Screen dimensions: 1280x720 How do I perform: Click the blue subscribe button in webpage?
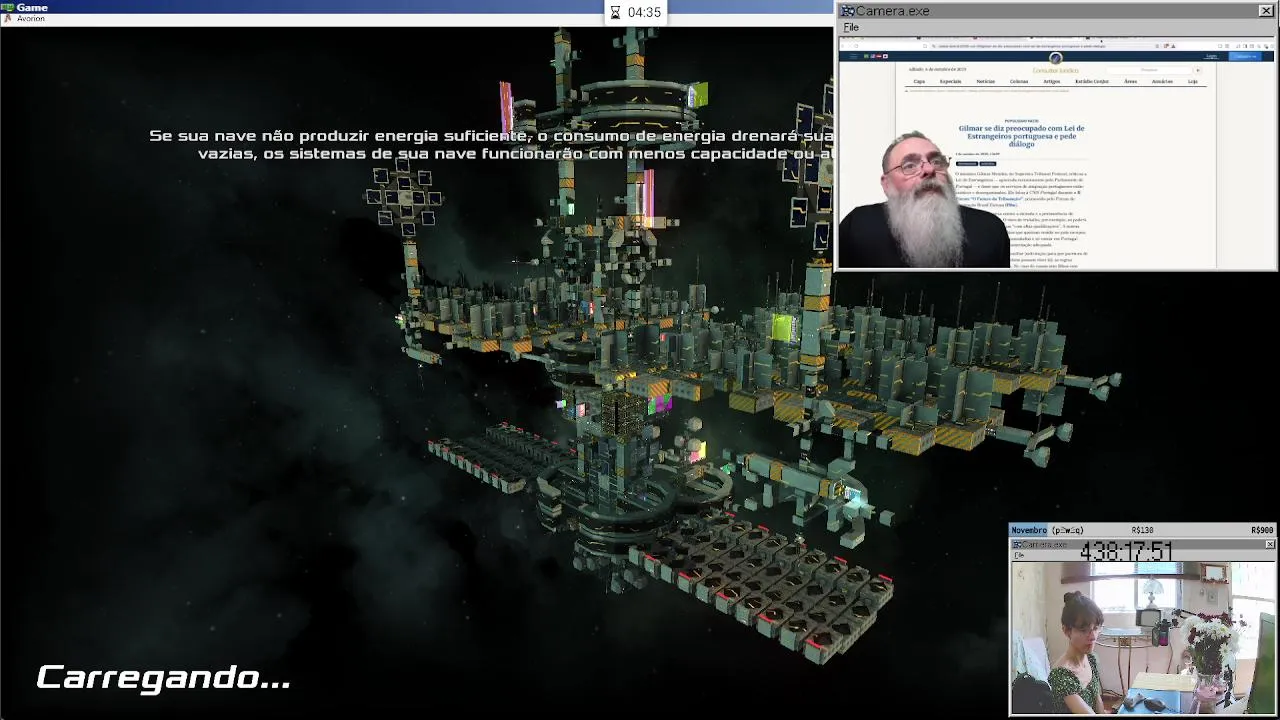point(1245,56)
